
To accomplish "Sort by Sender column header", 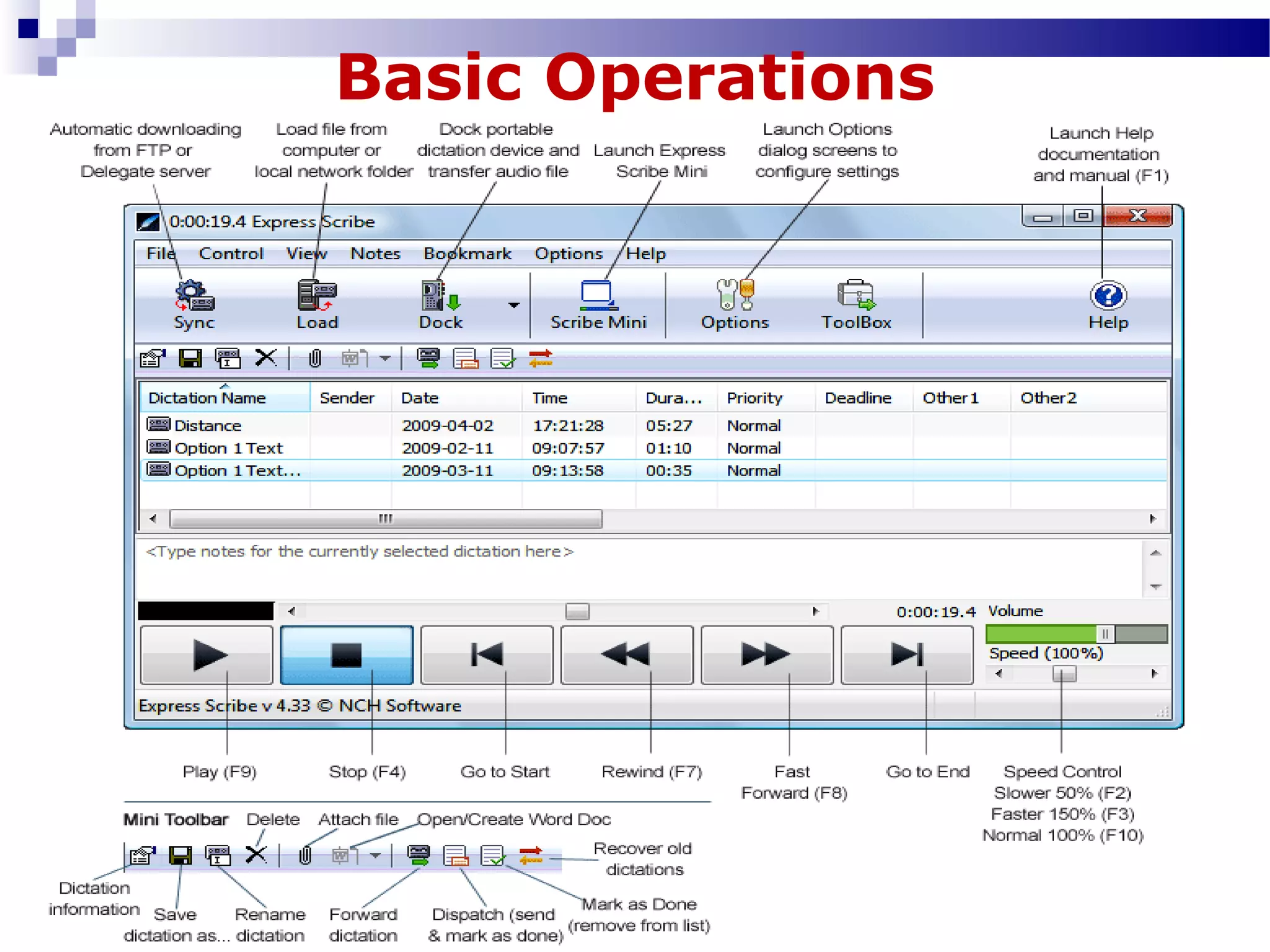I will [x=351, y=398].
